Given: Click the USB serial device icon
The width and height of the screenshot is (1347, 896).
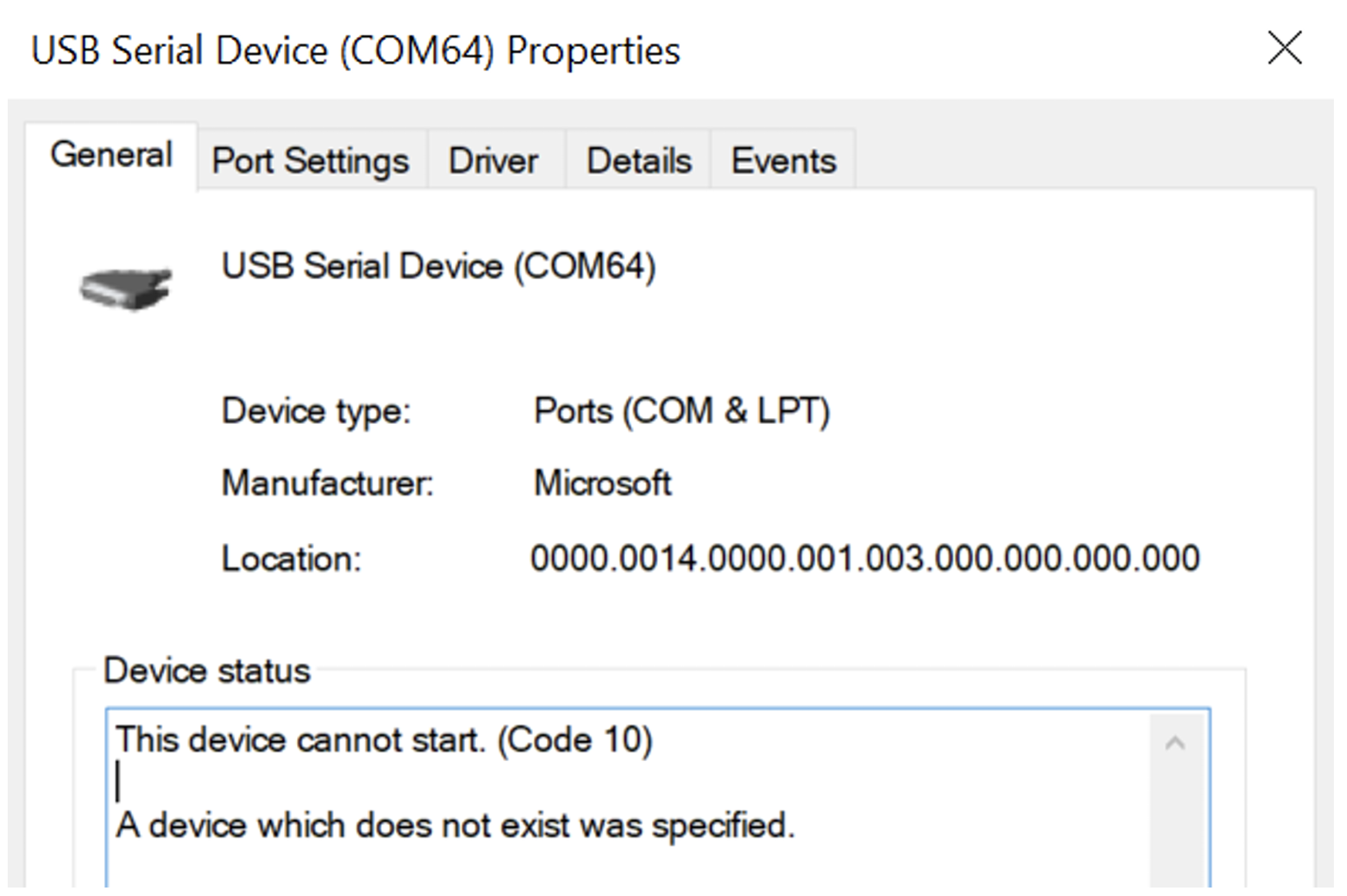Looking at the screenshot, I should [x=126, y=288].
